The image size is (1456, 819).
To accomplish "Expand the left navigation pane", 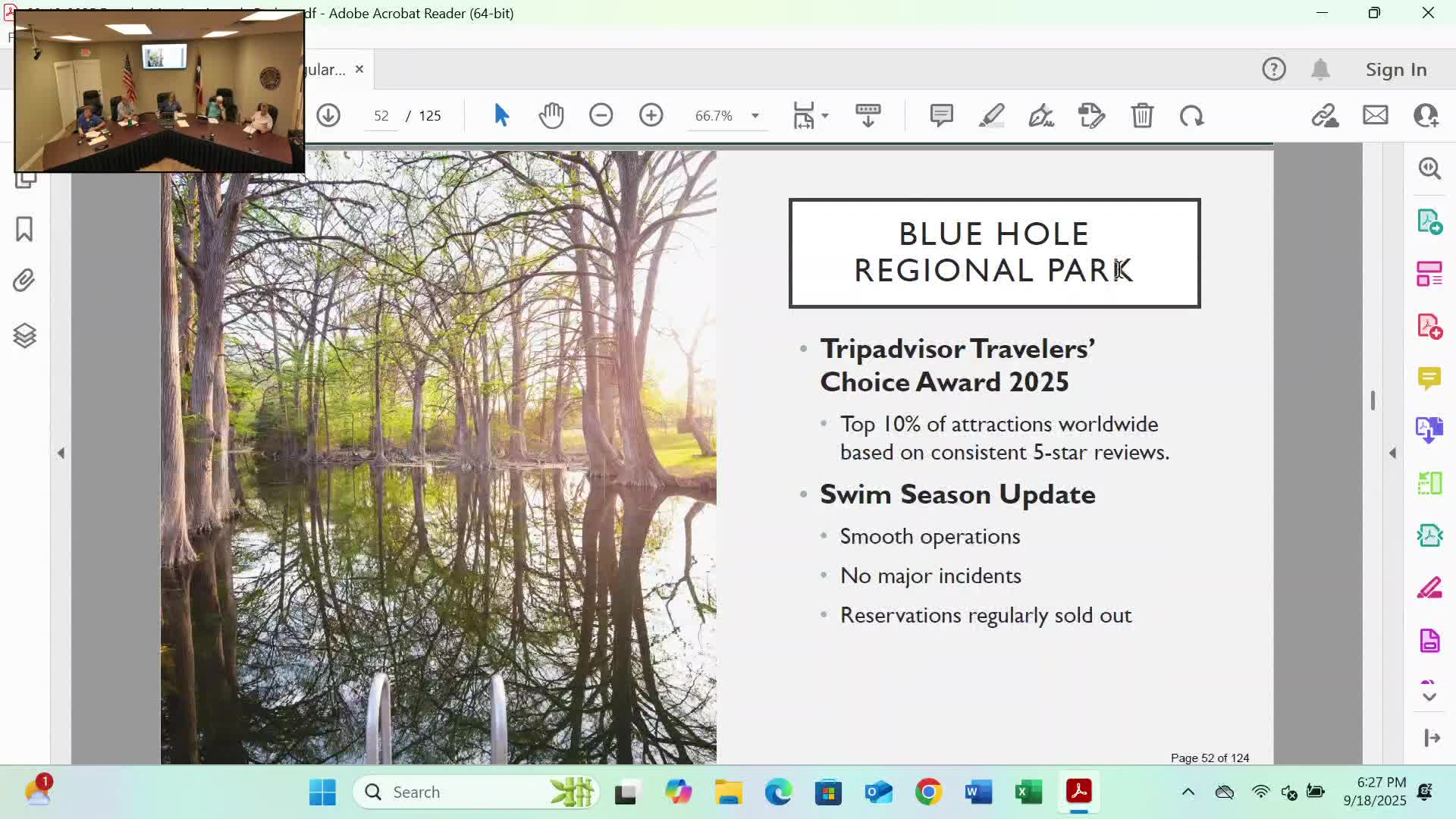I will click(61, 453).
